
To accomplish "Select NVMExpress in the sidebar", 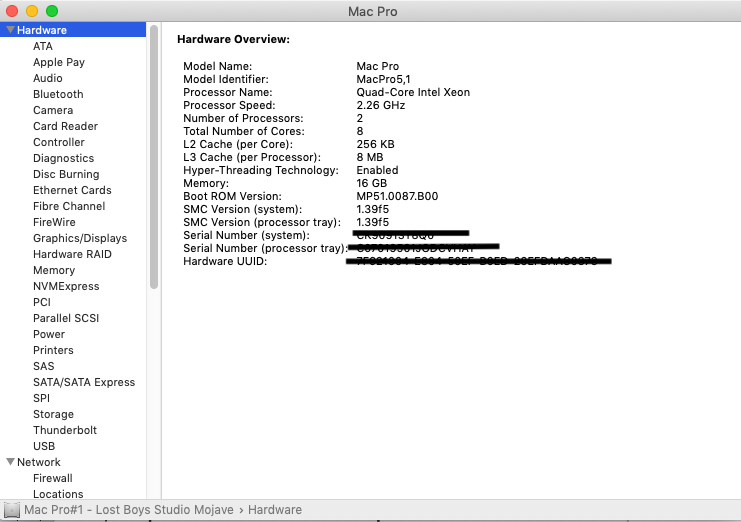I will 66,286.
